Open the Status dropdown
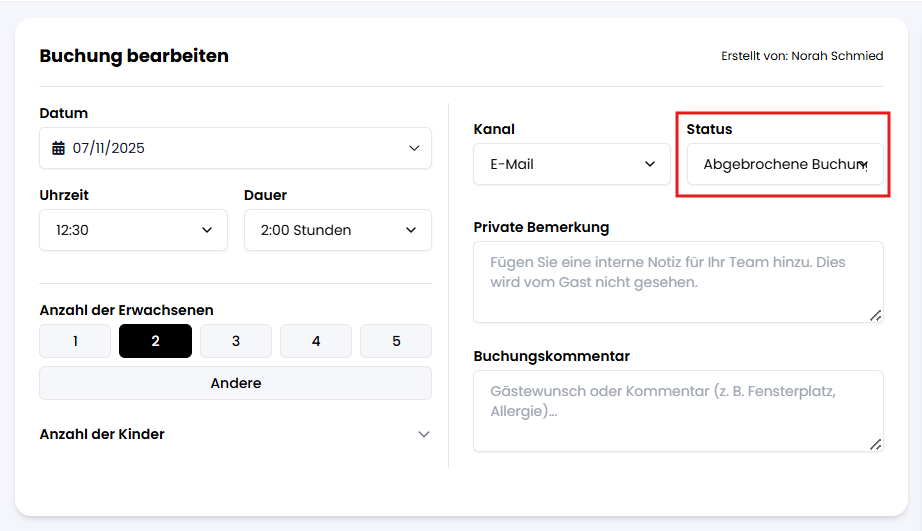The height and width of the screenshot is (531, 922). point(784,164)
